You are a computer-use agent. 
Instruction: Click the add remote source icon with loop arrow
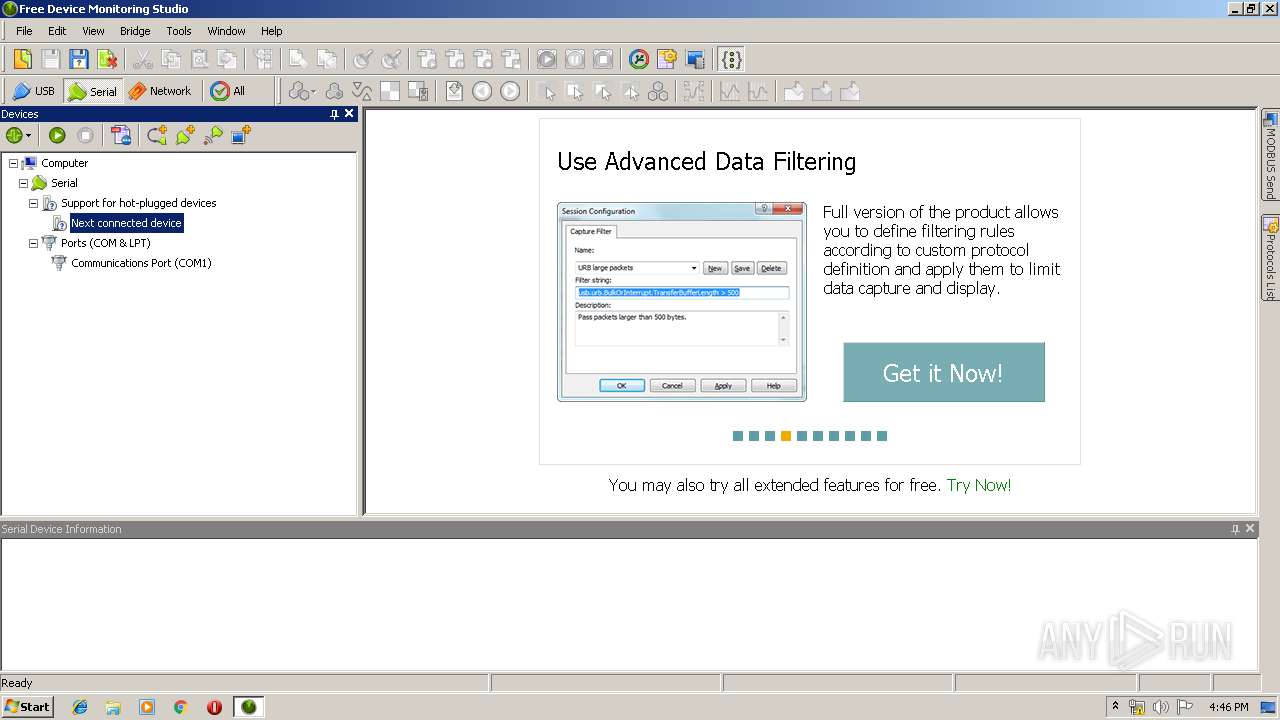click(157, 135)
